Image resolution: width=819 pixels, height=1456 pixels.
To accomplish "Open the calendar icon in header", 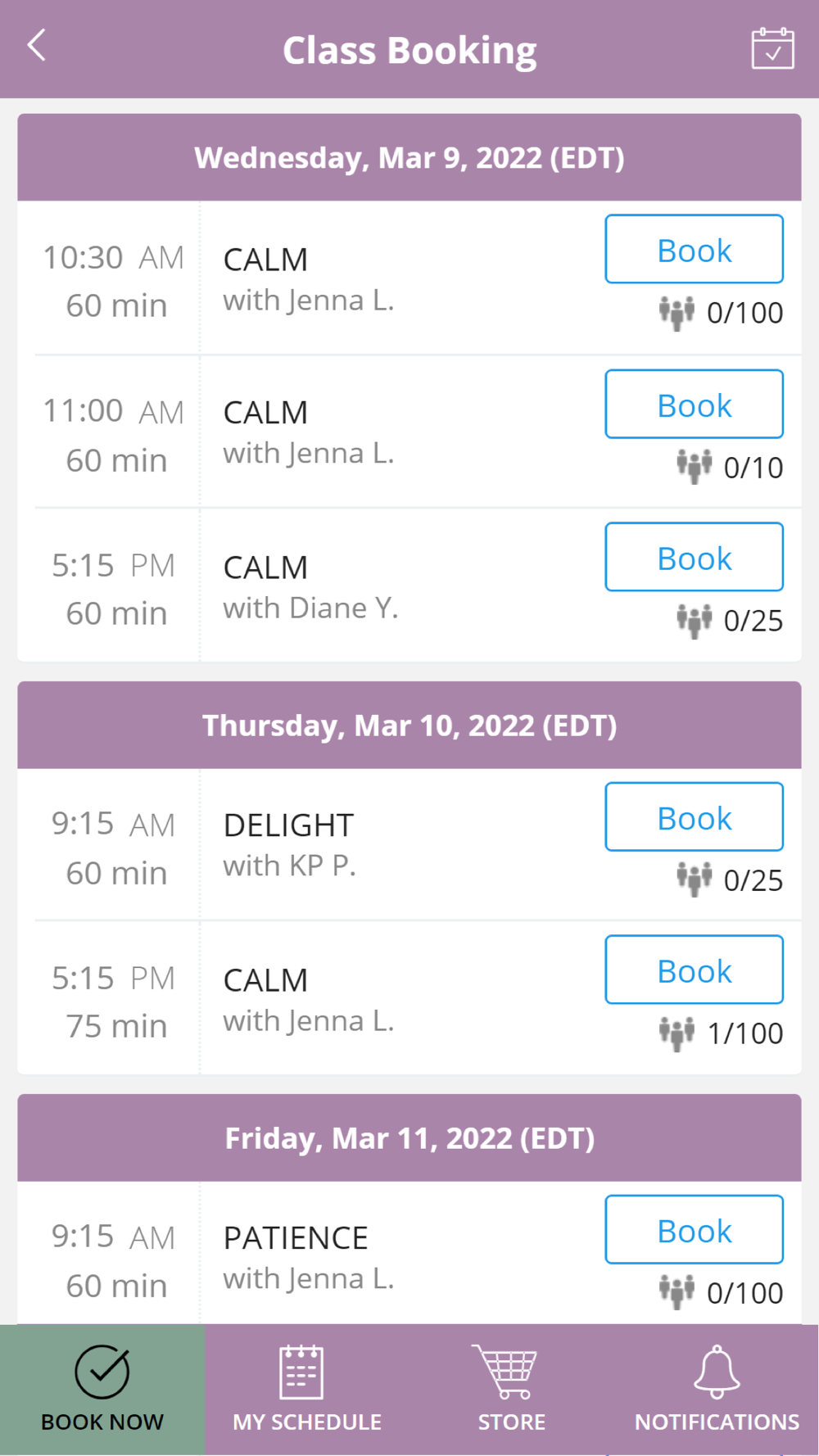I will point(772,49).
